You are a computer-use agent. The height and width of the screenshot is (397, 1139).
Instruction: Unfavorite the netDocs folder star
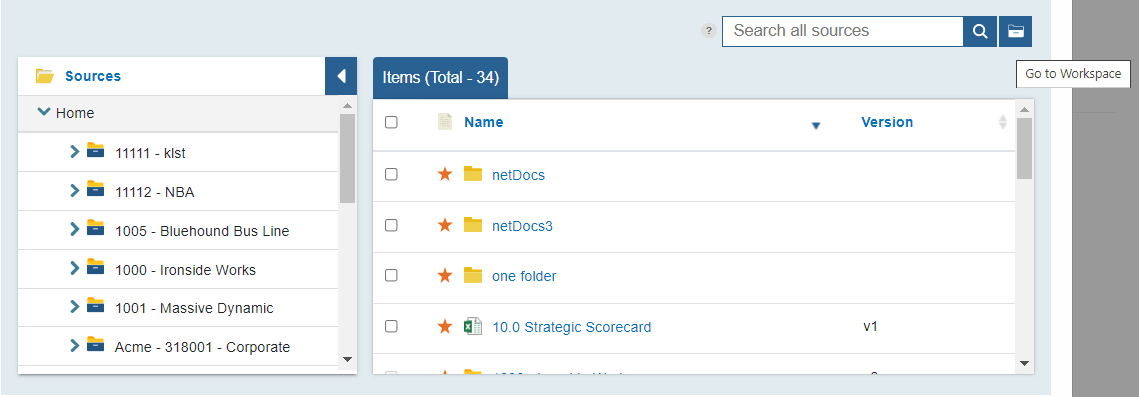pyautogui.click(x=445, y=174)
